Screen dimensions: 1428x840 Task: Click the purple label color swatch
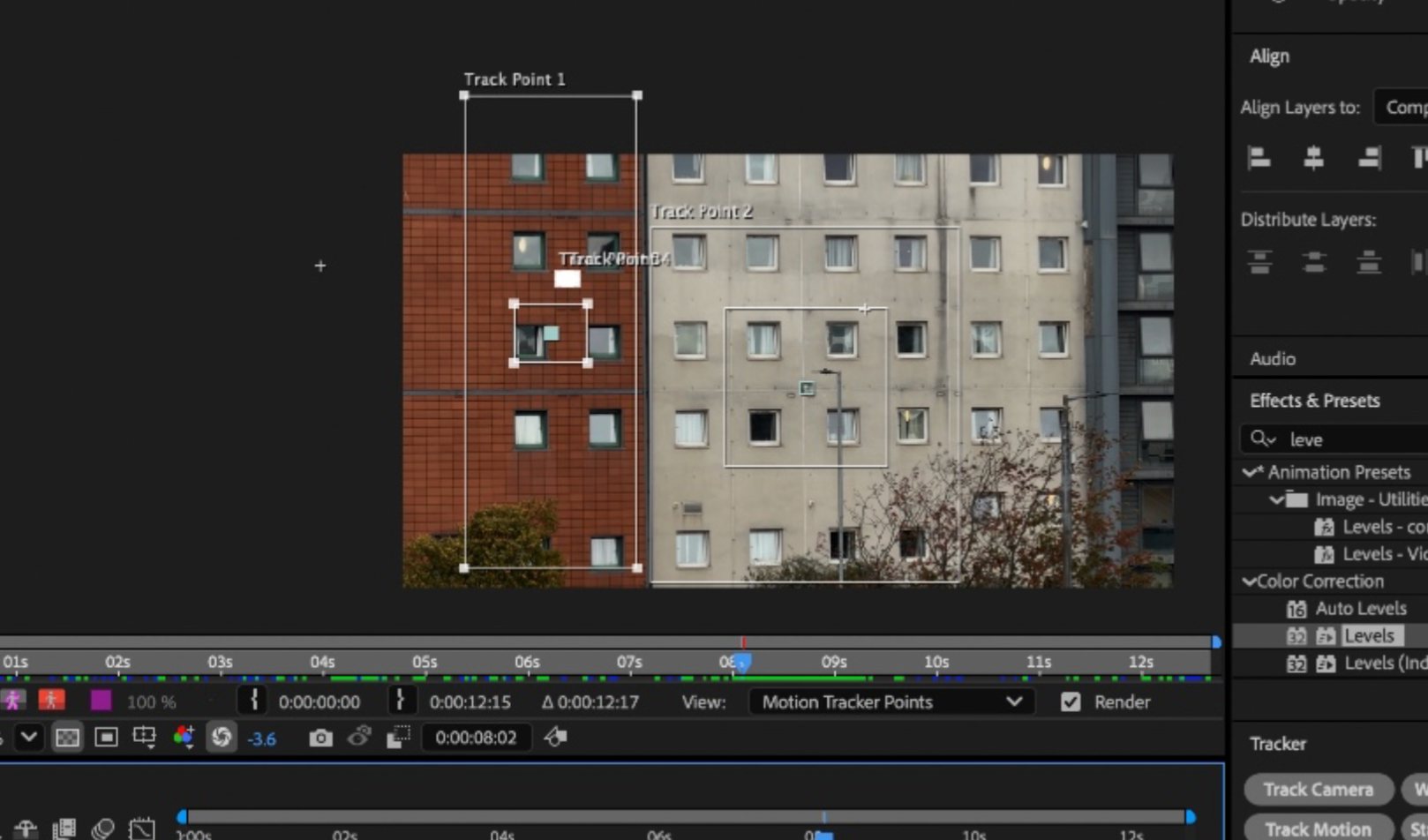(x=101, y=701)
